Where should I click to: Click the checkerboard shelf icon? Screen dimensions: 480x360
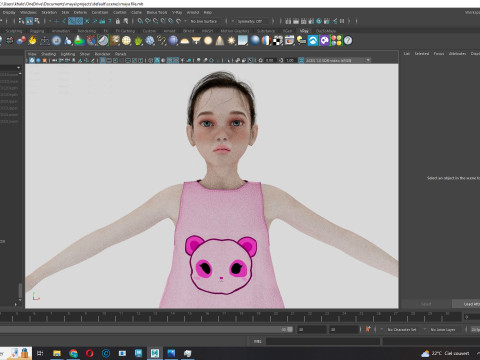(x=277, y=41)
